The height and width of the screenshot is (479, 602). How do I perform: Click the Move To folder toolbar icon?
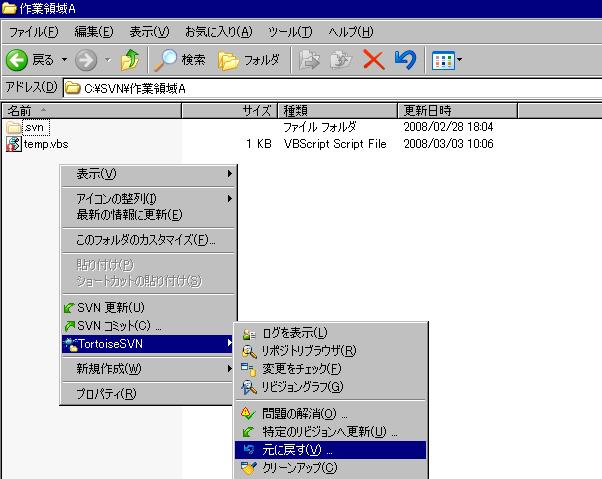pyautogui.click(x=309, y=60)
